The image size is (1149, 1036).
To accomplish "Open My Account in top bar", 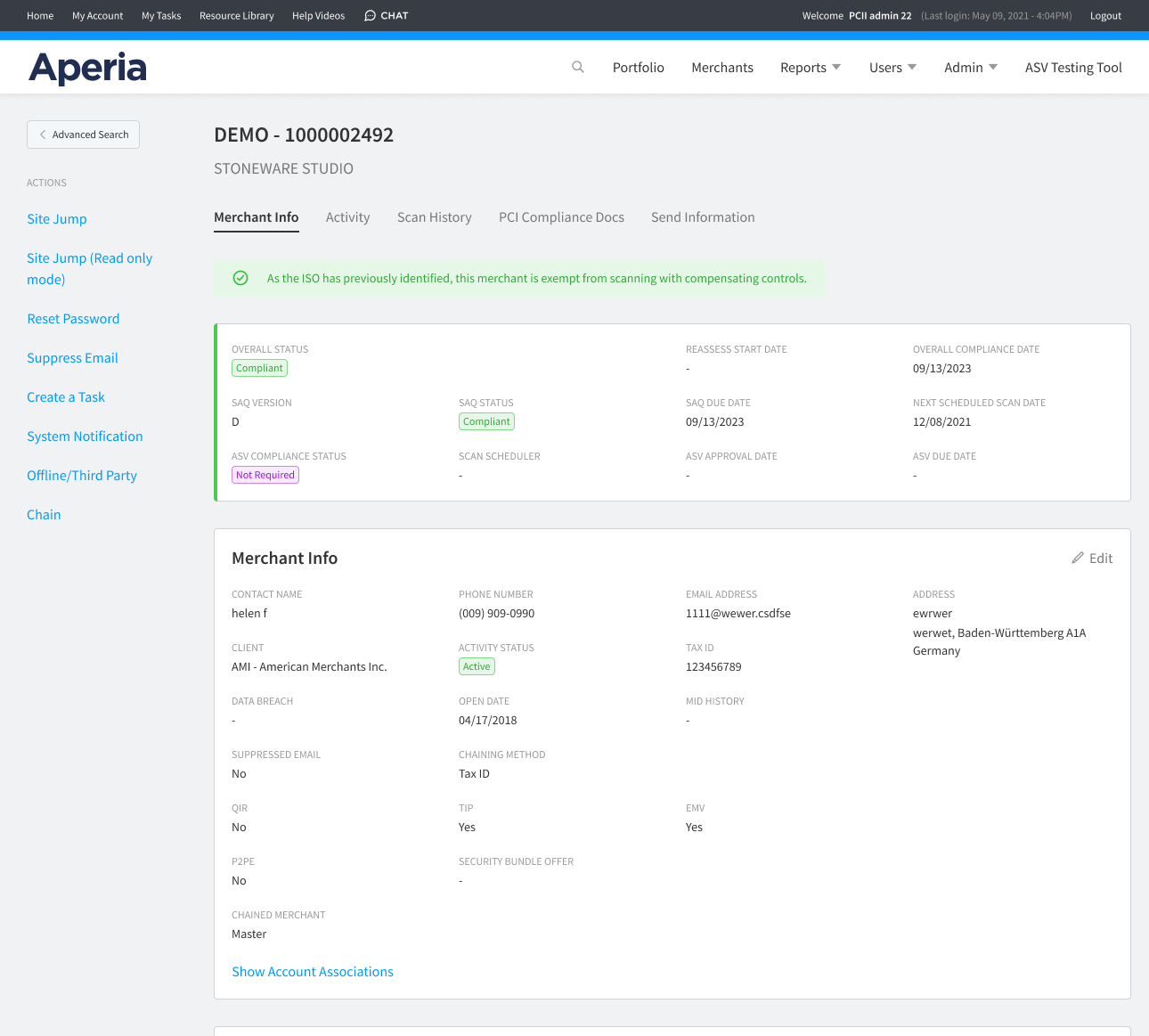I will [98, 16].
